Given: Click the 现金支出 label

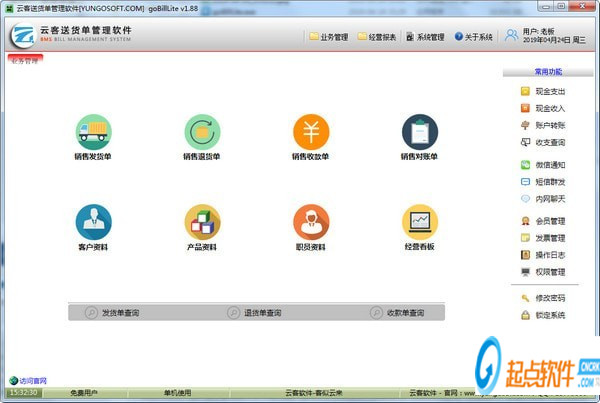Looking at the screenshot, I should click(550, 91).
